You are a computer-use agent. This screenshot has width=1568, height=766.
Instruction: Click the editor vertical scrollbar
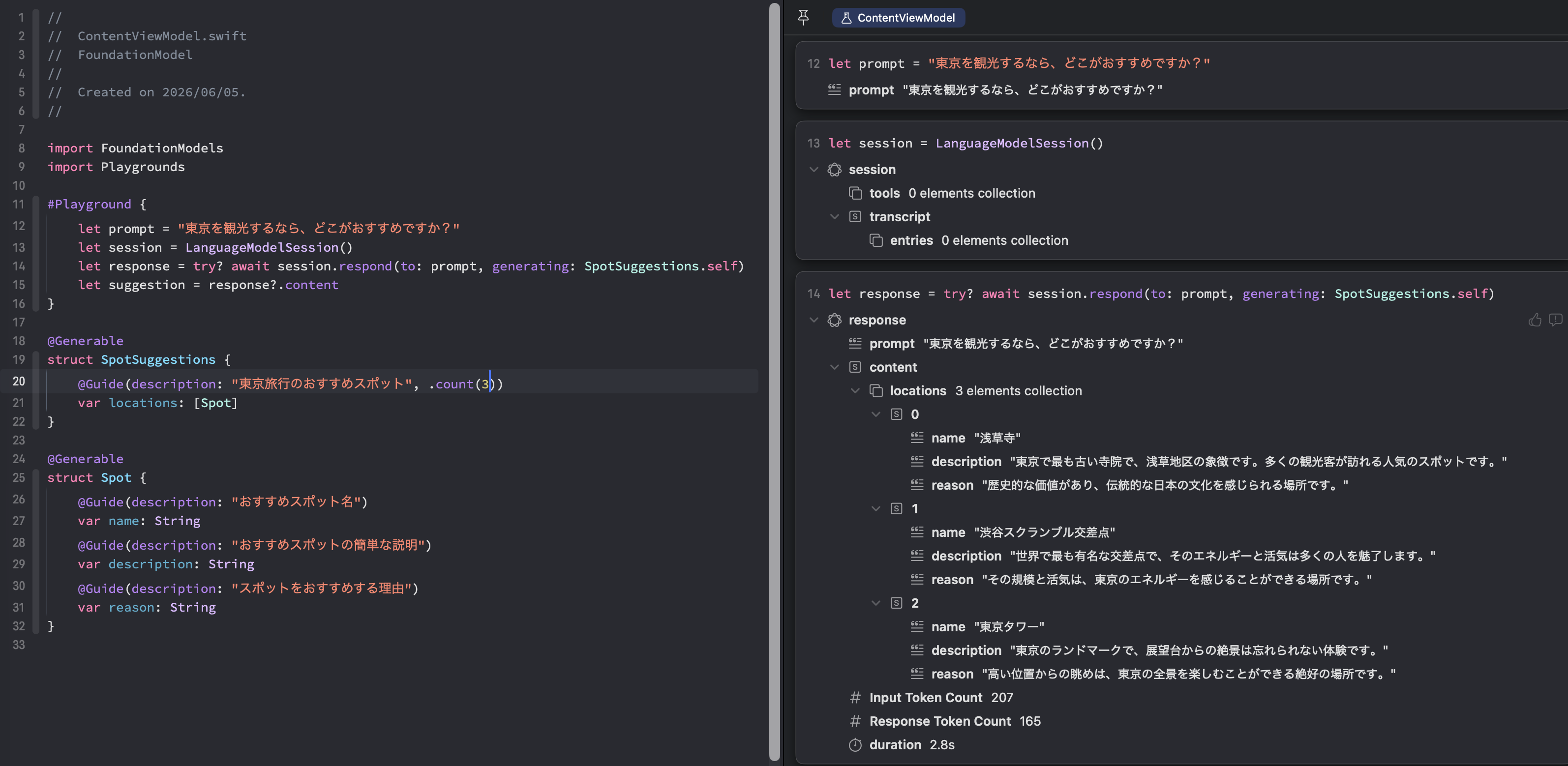click(x=774, y=382)
